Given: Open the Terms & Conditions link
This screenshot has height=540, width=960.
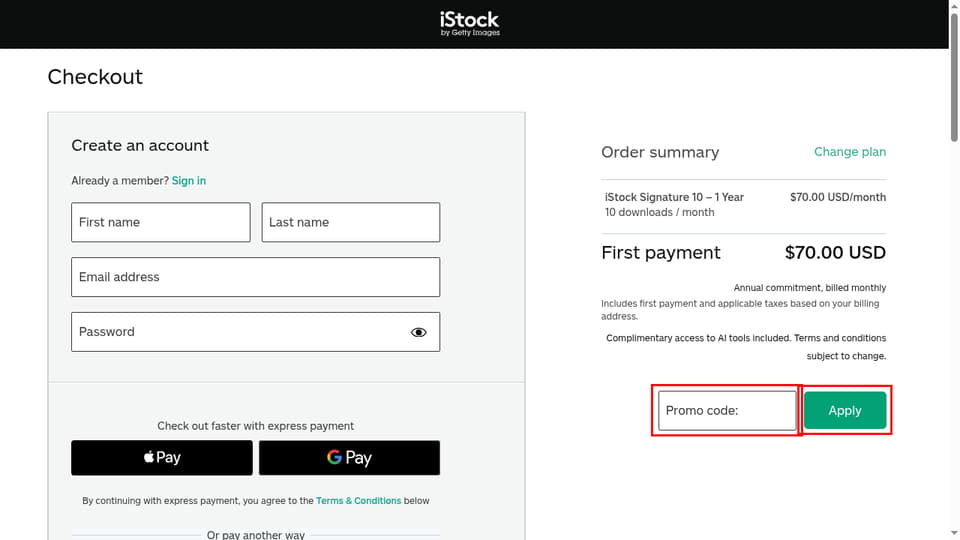Looking at the screenshot, I should (x=358, y=500).
